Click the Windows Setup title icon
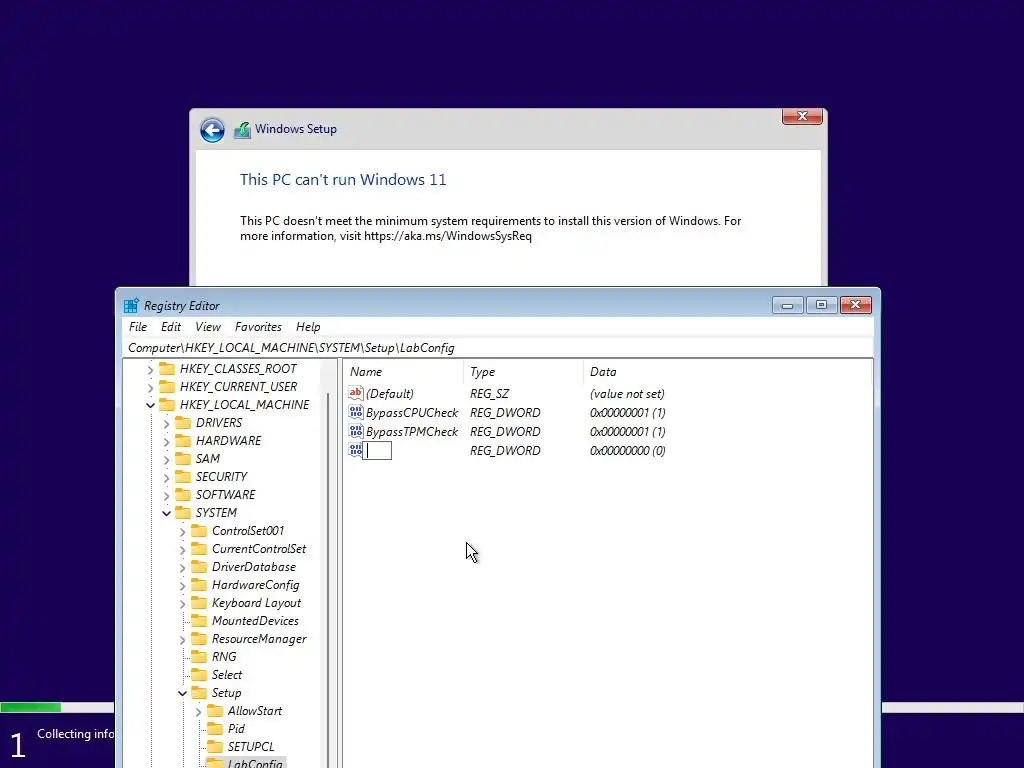 (242, 129)
